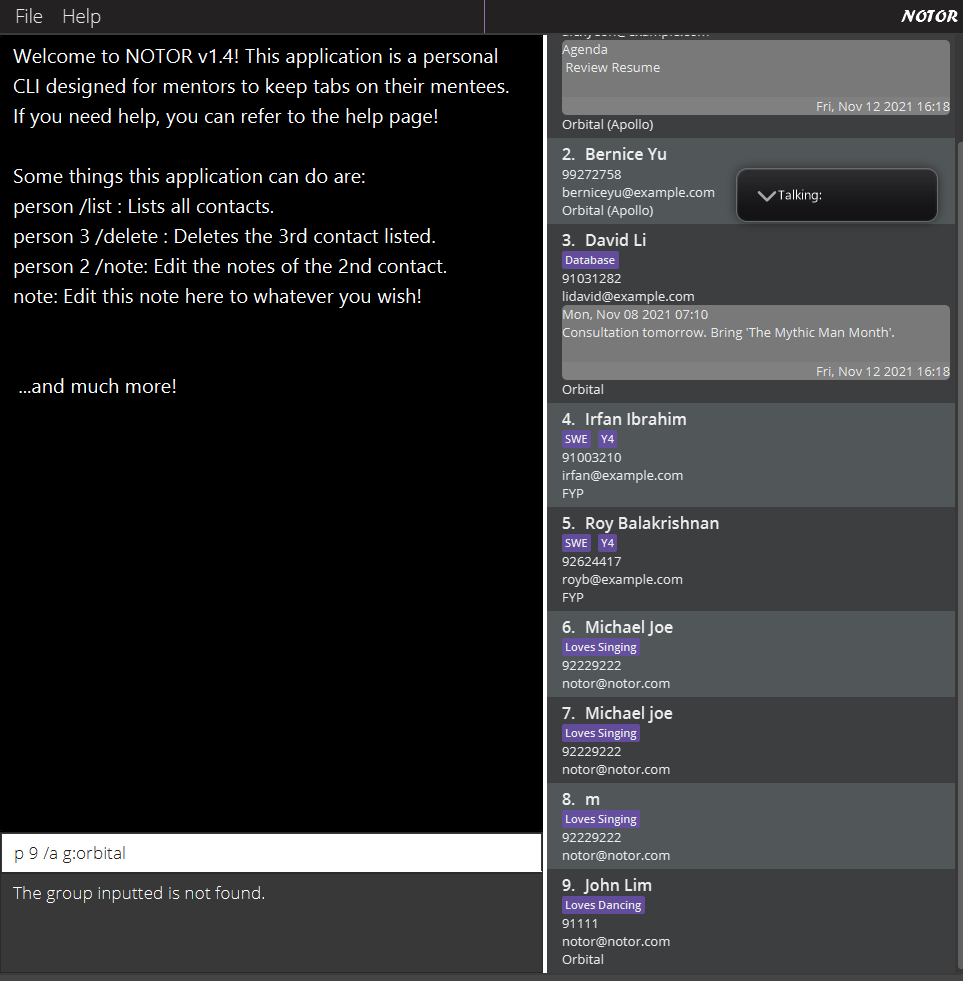Click phone number 91111
Image resolution: width=963 pixels, height=981 pixels.
[580, 923]
